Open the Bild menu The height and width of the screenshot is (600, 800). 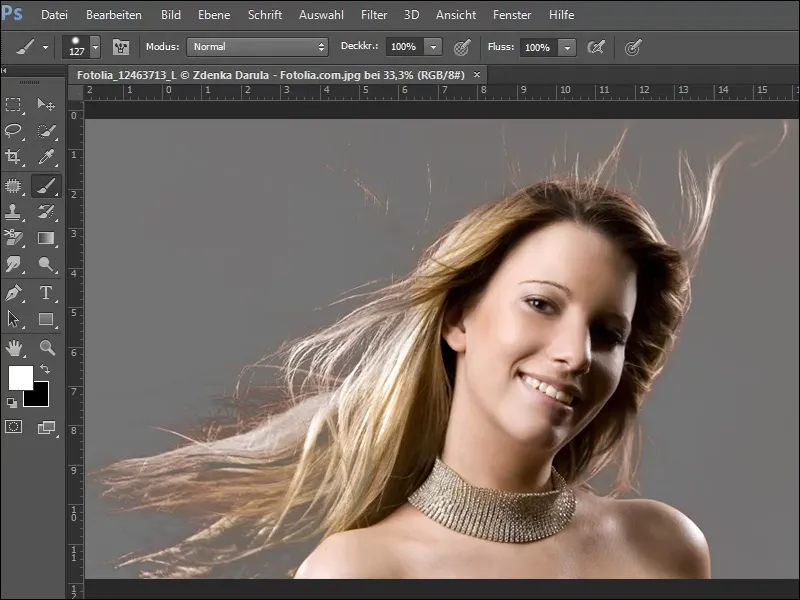pos(171,15)
